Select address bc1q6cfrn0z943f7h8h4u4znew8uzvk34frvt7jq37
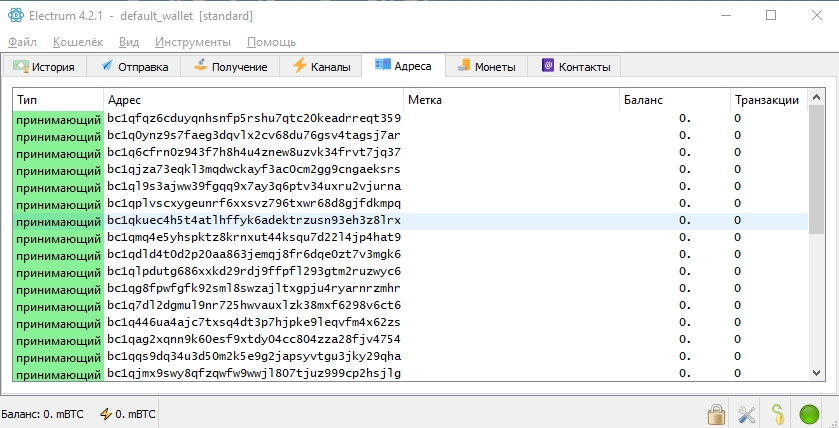The width and height of the screenshot is (839, 428). point(254,152)
